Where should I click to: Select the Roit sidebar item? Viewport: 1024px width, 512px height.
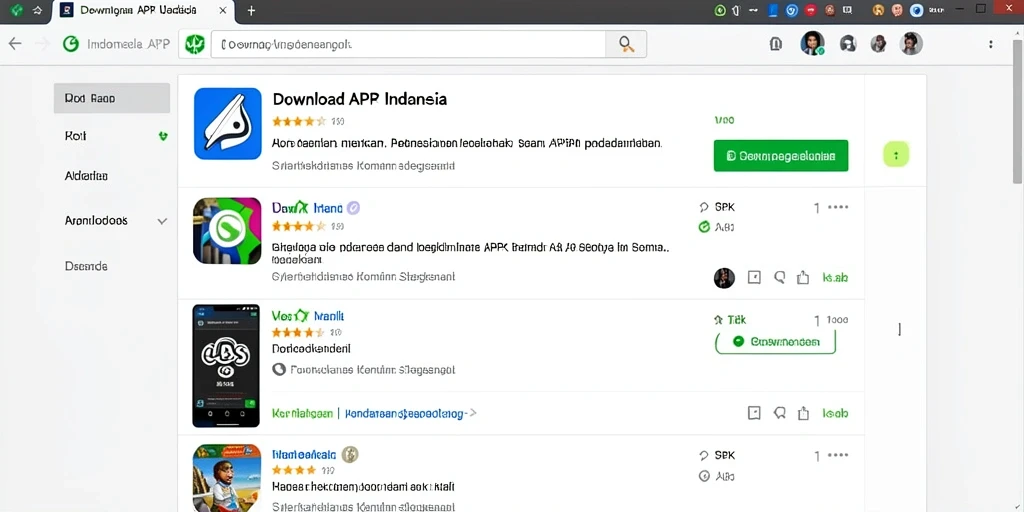pos(75,136)
